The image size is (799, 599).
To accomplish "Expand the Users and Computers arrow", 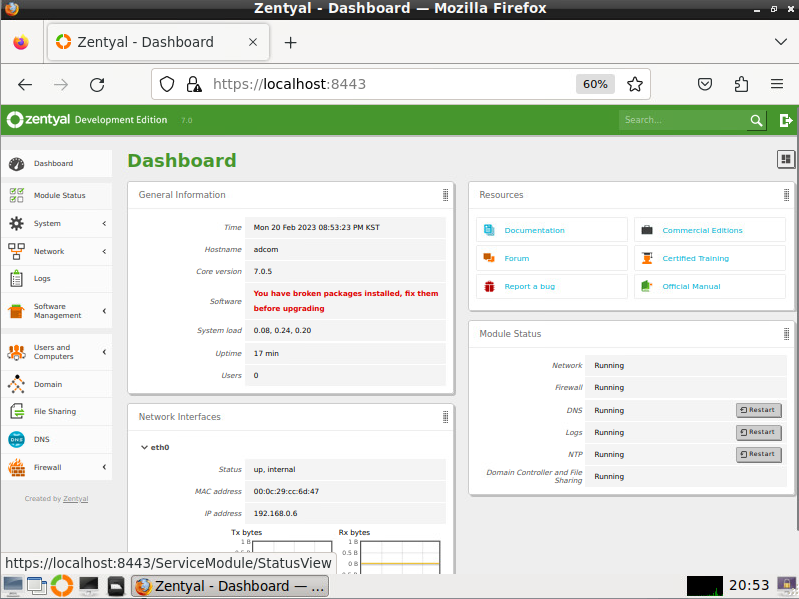I will [104, 352].
